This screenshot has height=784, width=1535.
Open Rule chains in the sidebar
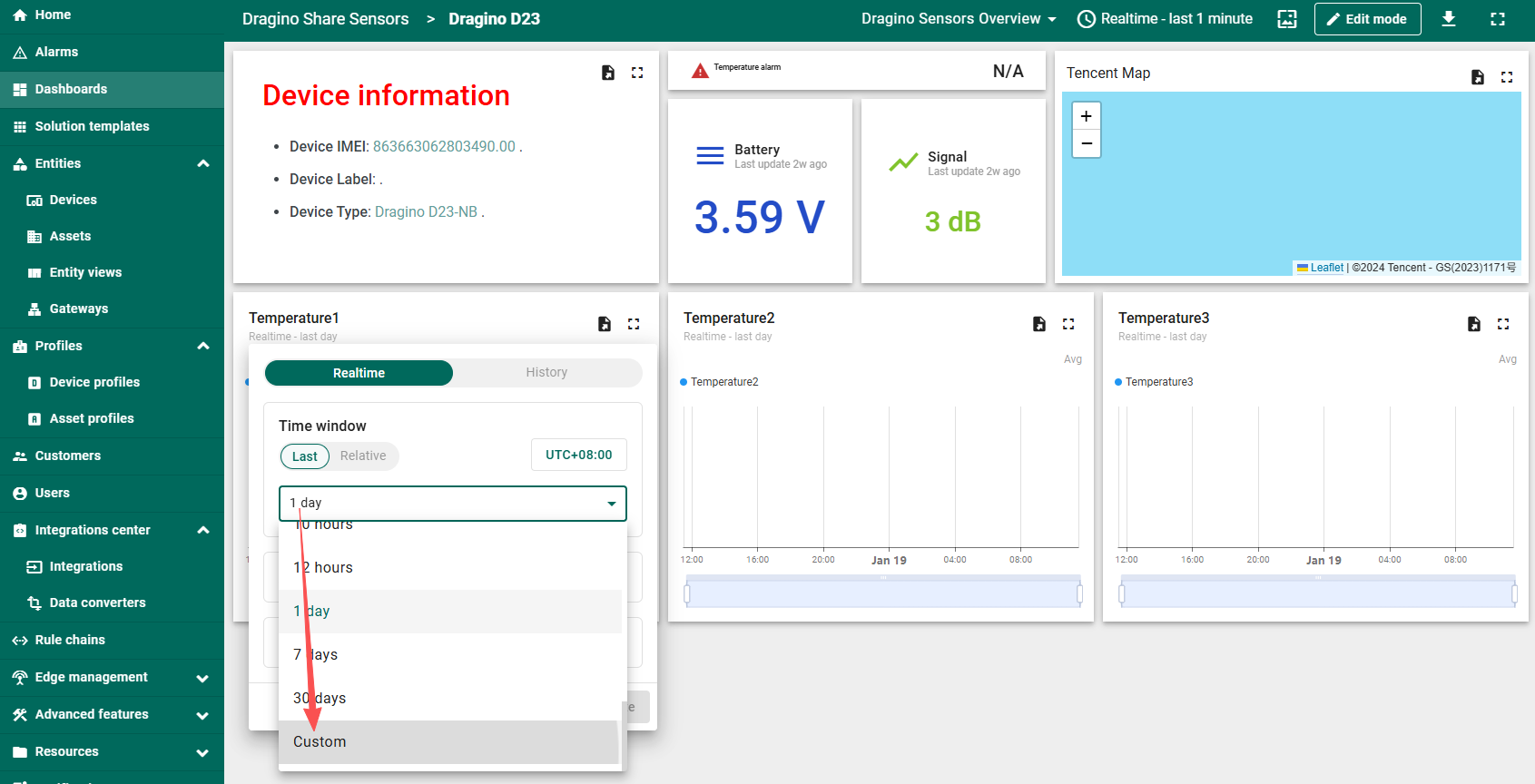coord(70,640)
